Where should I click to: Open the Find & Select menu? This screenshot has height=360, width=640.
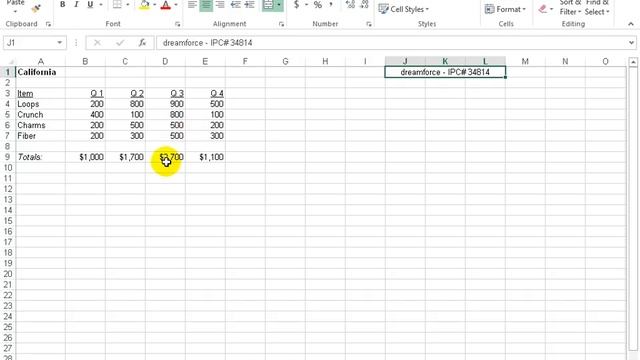click(x=597, y=7)
